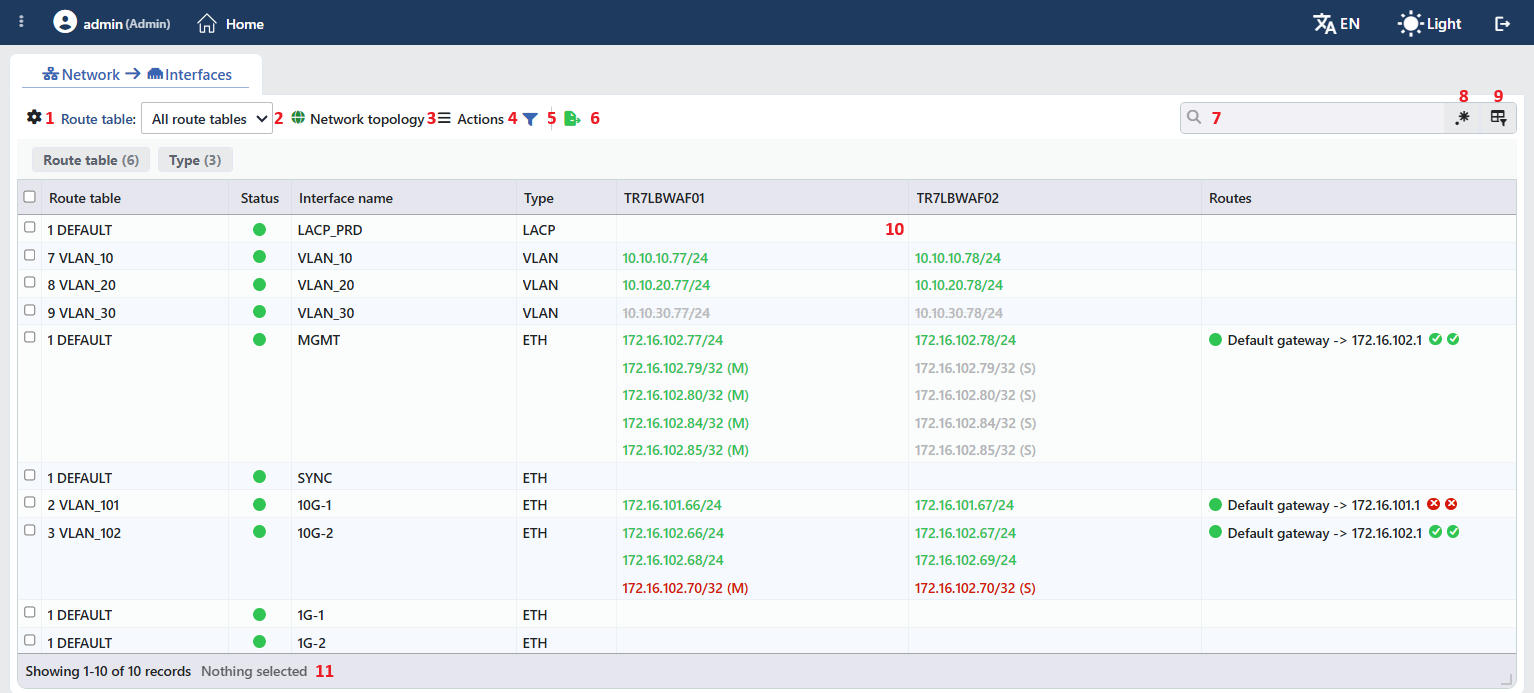Click the Interfaces tab icon
1534x693 pixels.
tap(155, 74)
